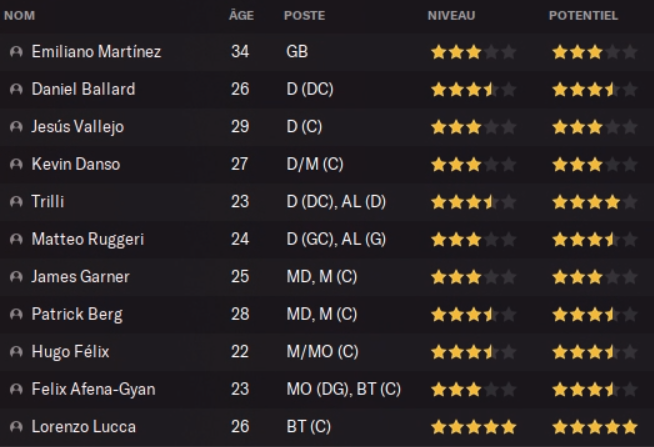Sort the list by the NOM column

point(18,16)
